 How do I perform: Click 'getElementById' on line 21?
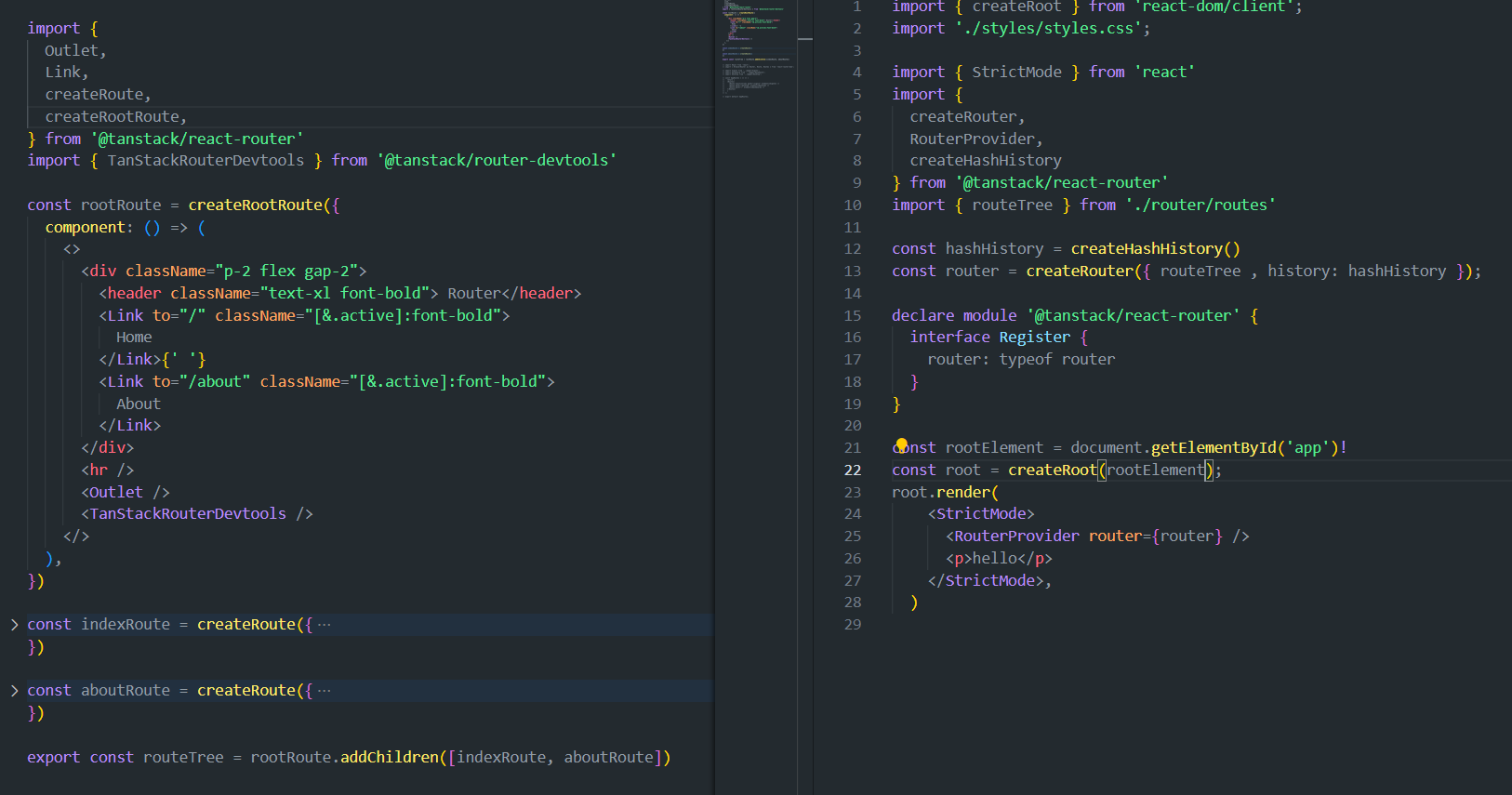1214,448
